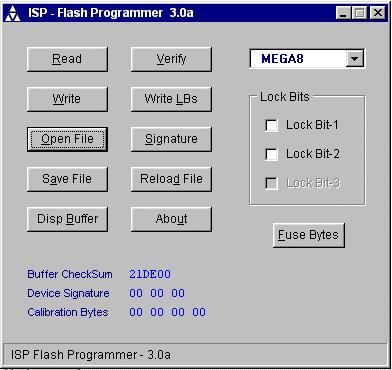Open the About dialog

pos(171,219)
